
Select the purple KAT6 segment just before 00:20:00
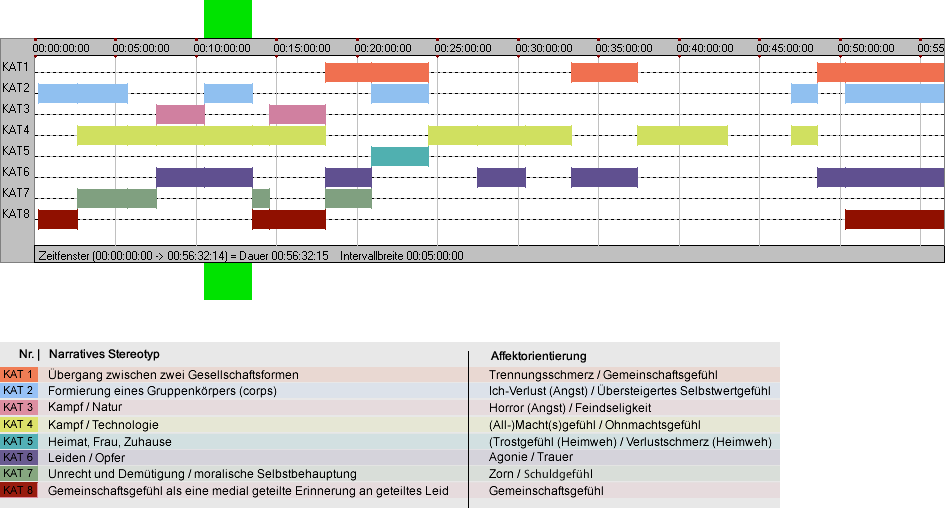point(348,177)
